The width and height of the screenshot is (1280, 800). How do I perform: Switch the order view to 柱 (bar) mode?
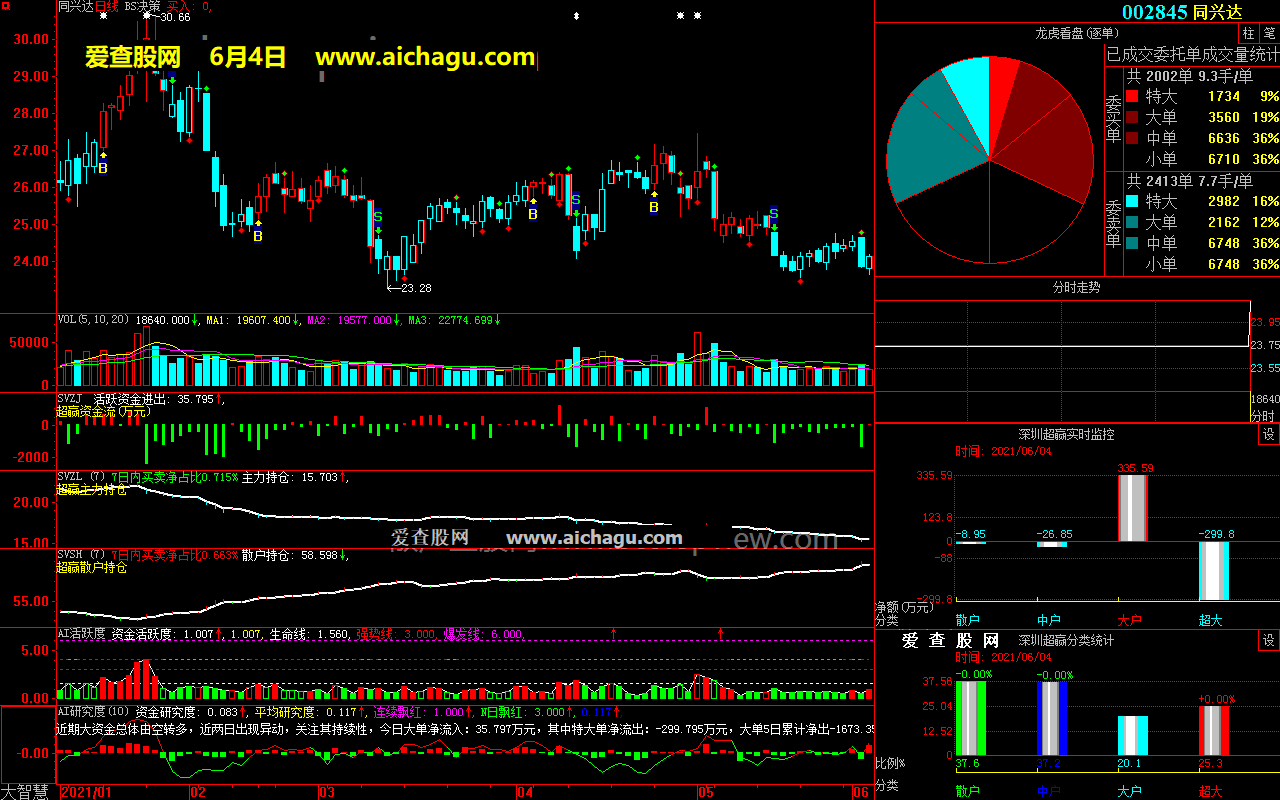click(1248, 34)
